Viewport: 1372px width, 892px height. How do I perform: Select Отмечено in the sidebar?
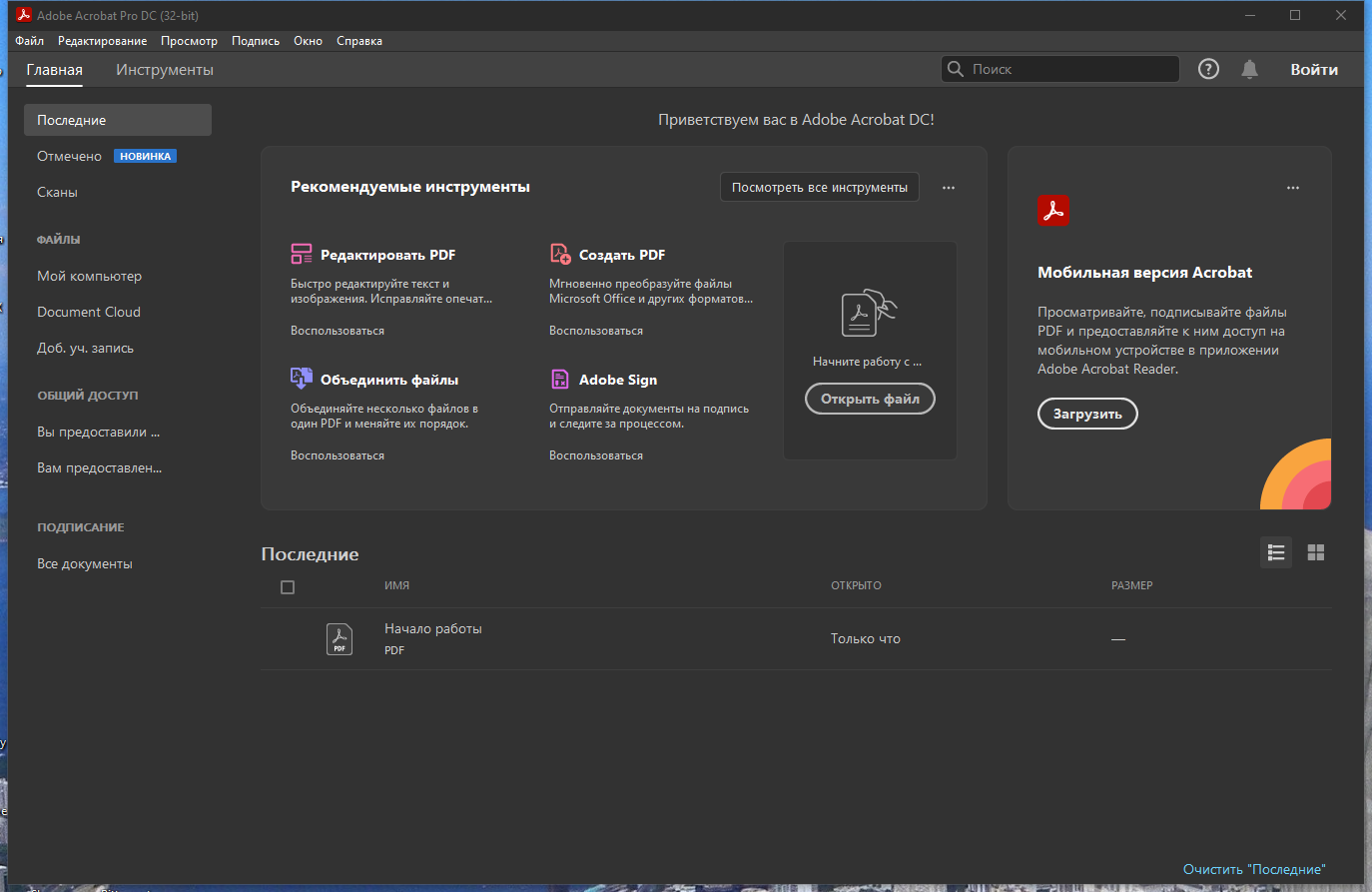tap(70, 156)
